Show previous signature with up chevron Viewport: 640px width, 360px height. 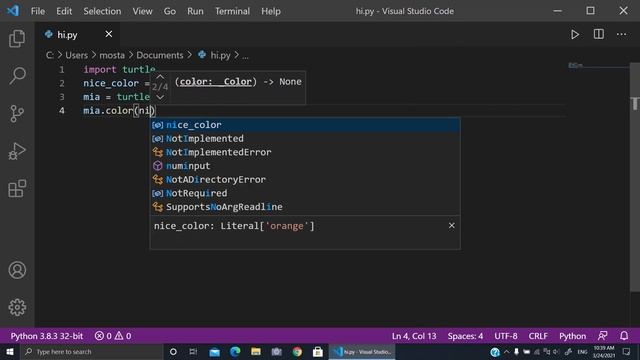(160, 77)
